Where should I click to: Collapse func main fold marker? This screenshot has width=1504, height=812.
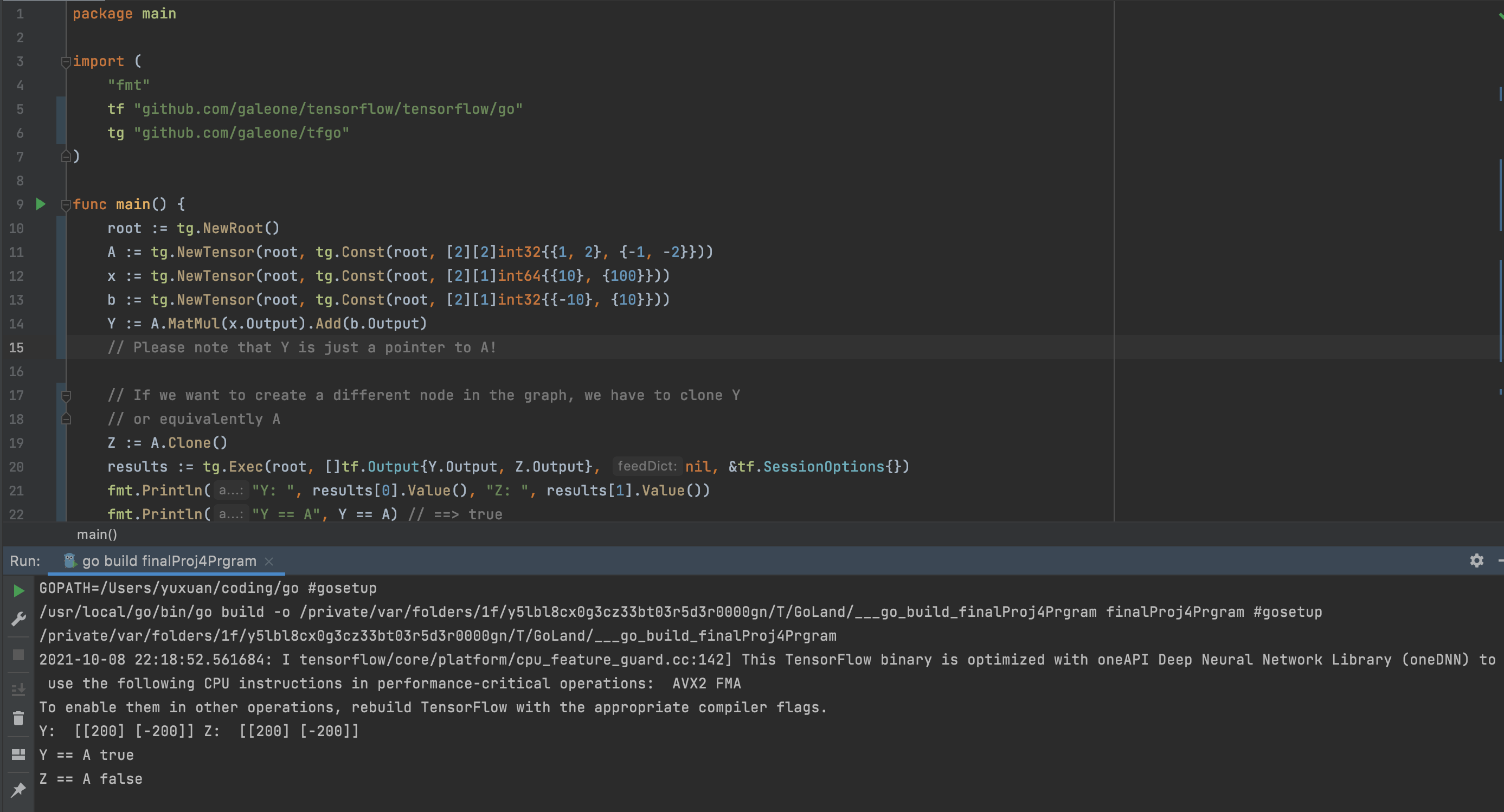pos(66,204)
